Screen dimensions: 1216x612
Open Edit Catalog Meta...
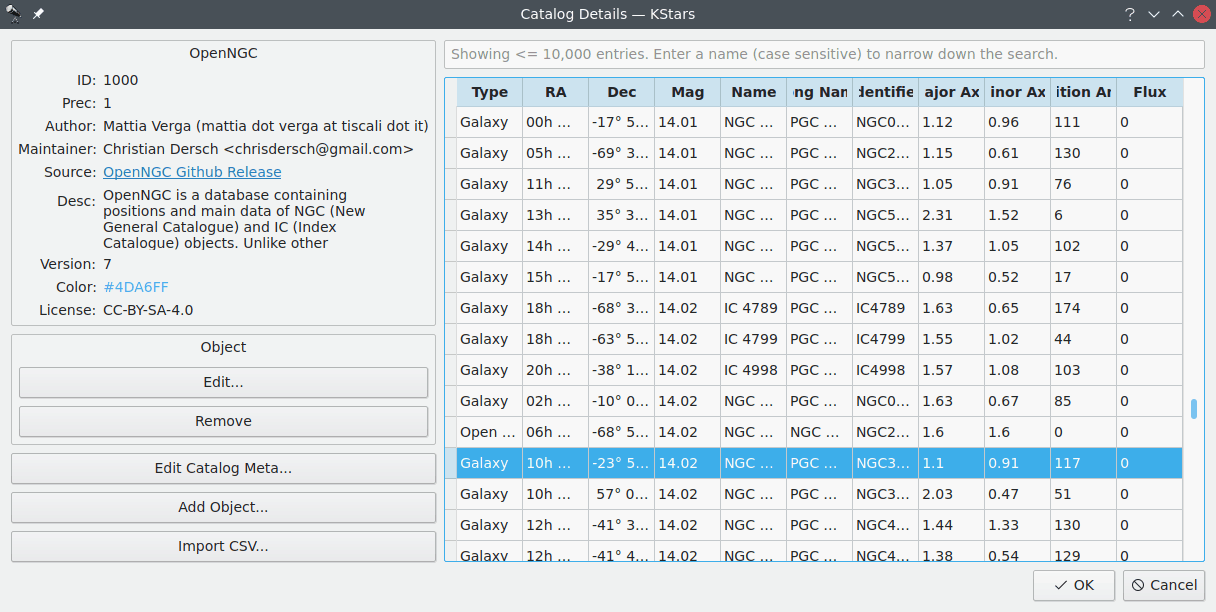point(222,469)
